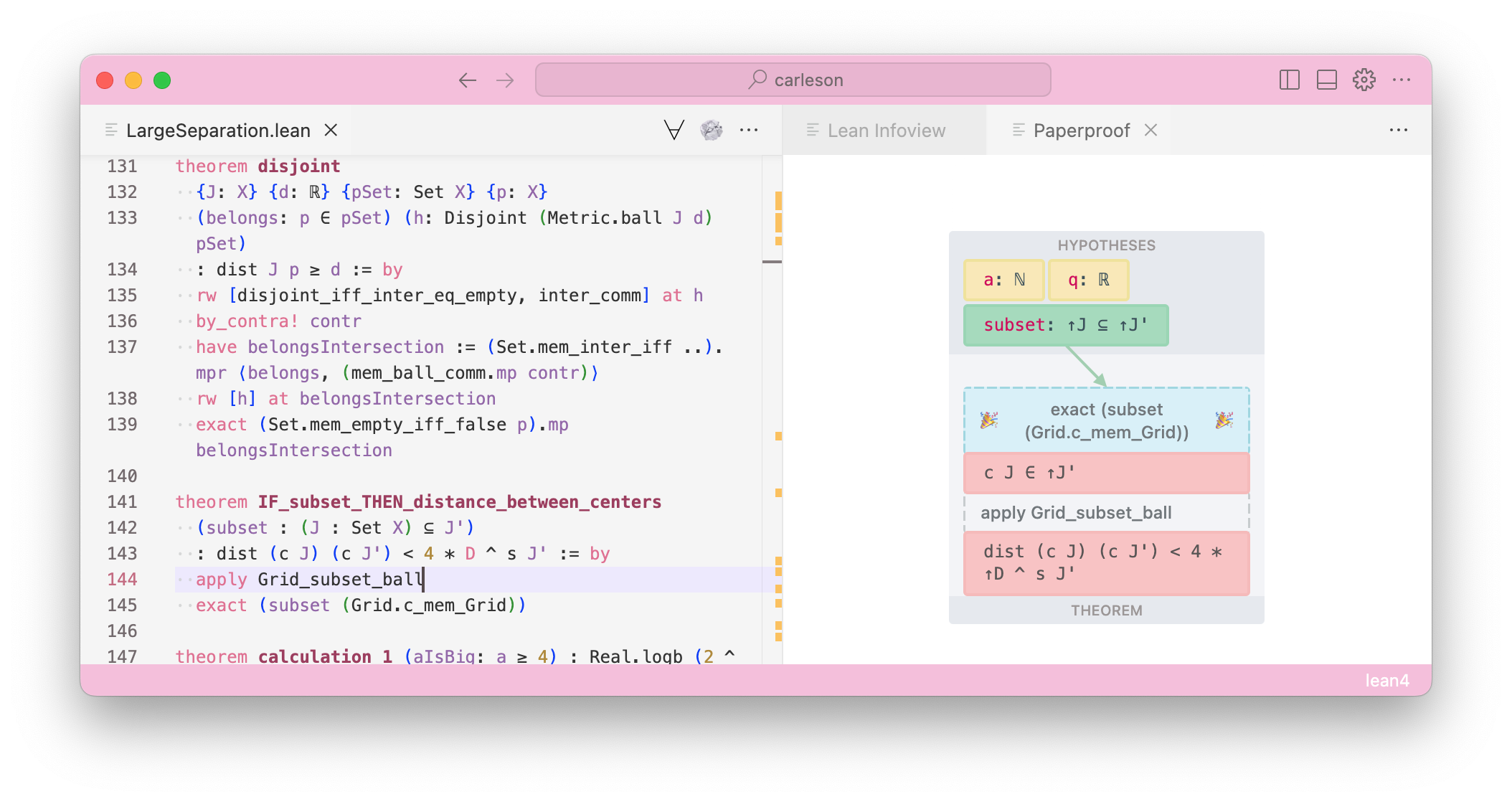Click the Paperproof crumpled paper icon
The image size is (1512, 802).
pyautogui.click(x=712, y=130)
